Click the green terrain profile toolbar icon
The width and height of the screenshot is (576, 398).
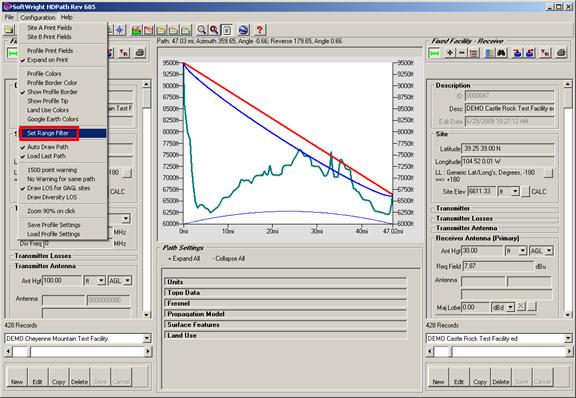(136, 30)
